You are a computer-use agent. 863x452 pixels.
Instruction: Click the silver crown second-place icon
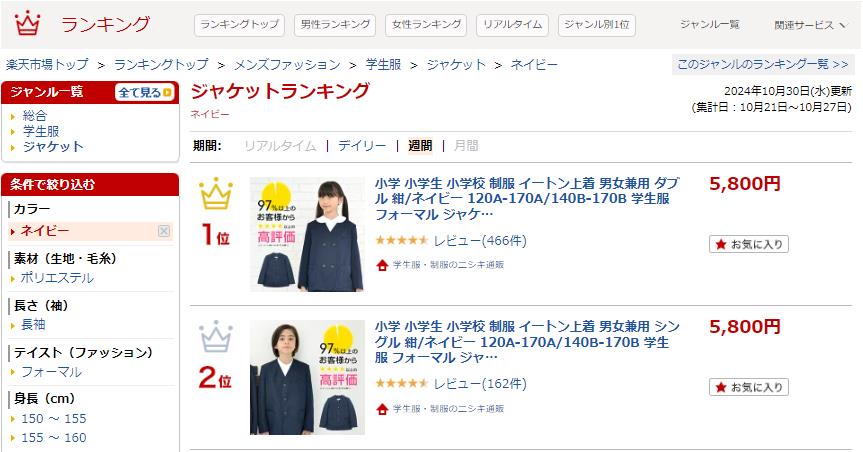(216, 336)
